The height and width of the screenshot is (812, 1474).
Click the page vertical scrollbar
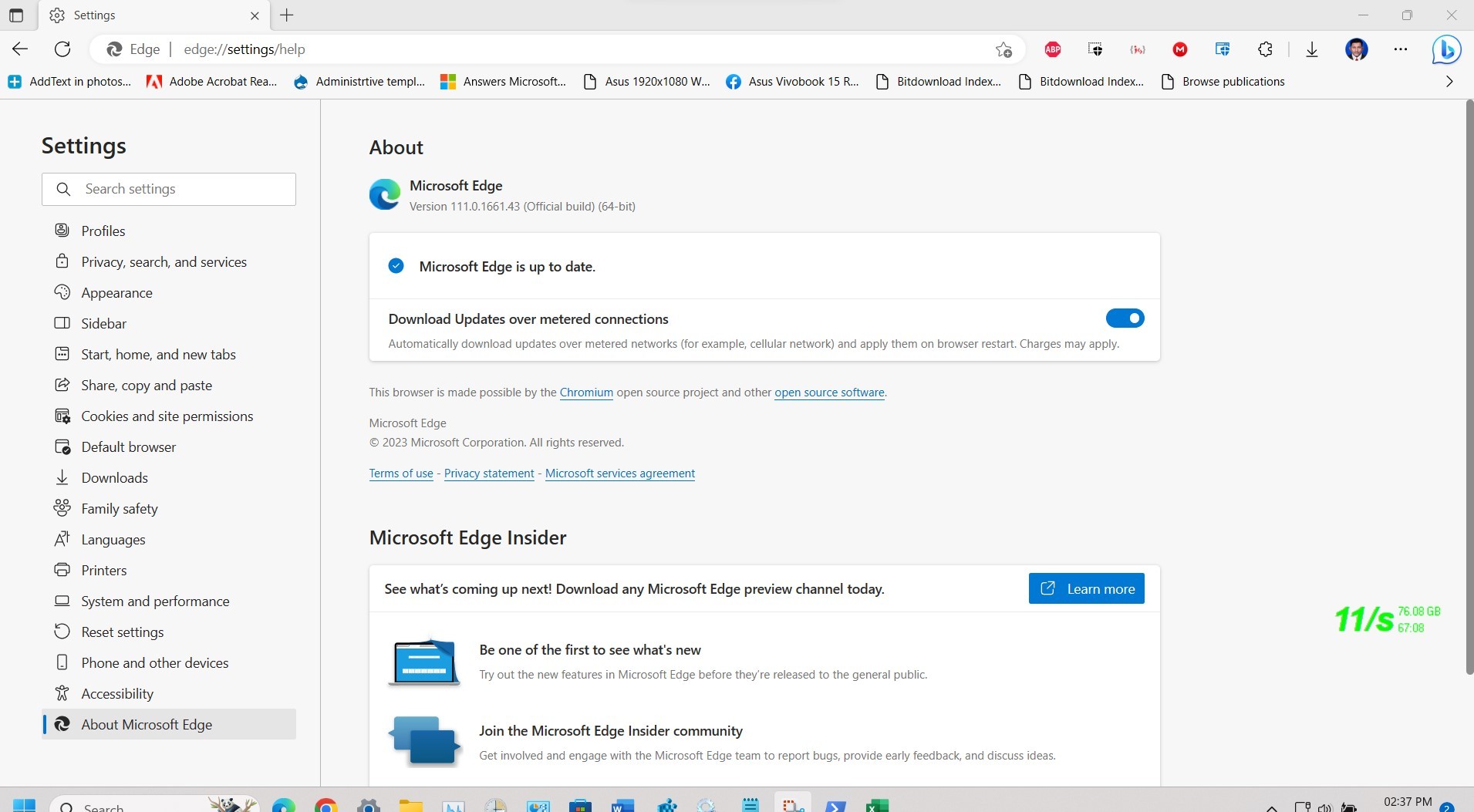click(1469, 386)
